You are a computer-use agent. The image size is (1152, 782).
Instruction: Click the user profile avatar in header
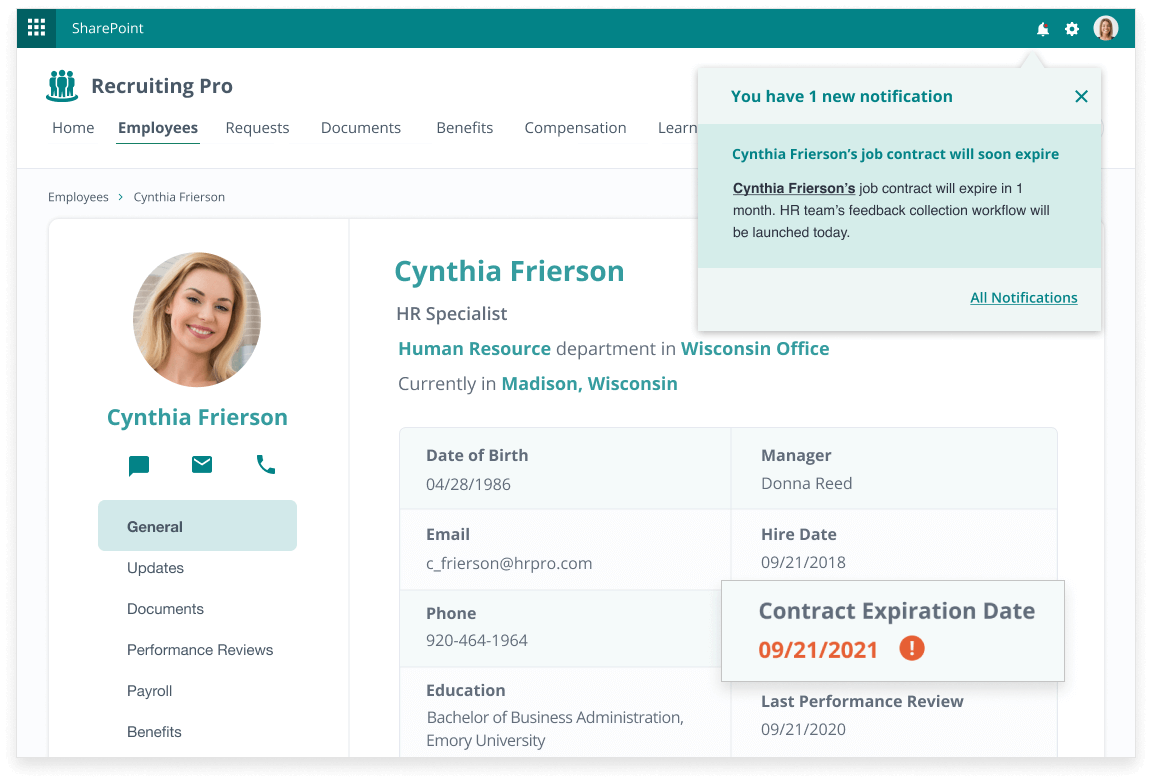[x=1105, y=29]
